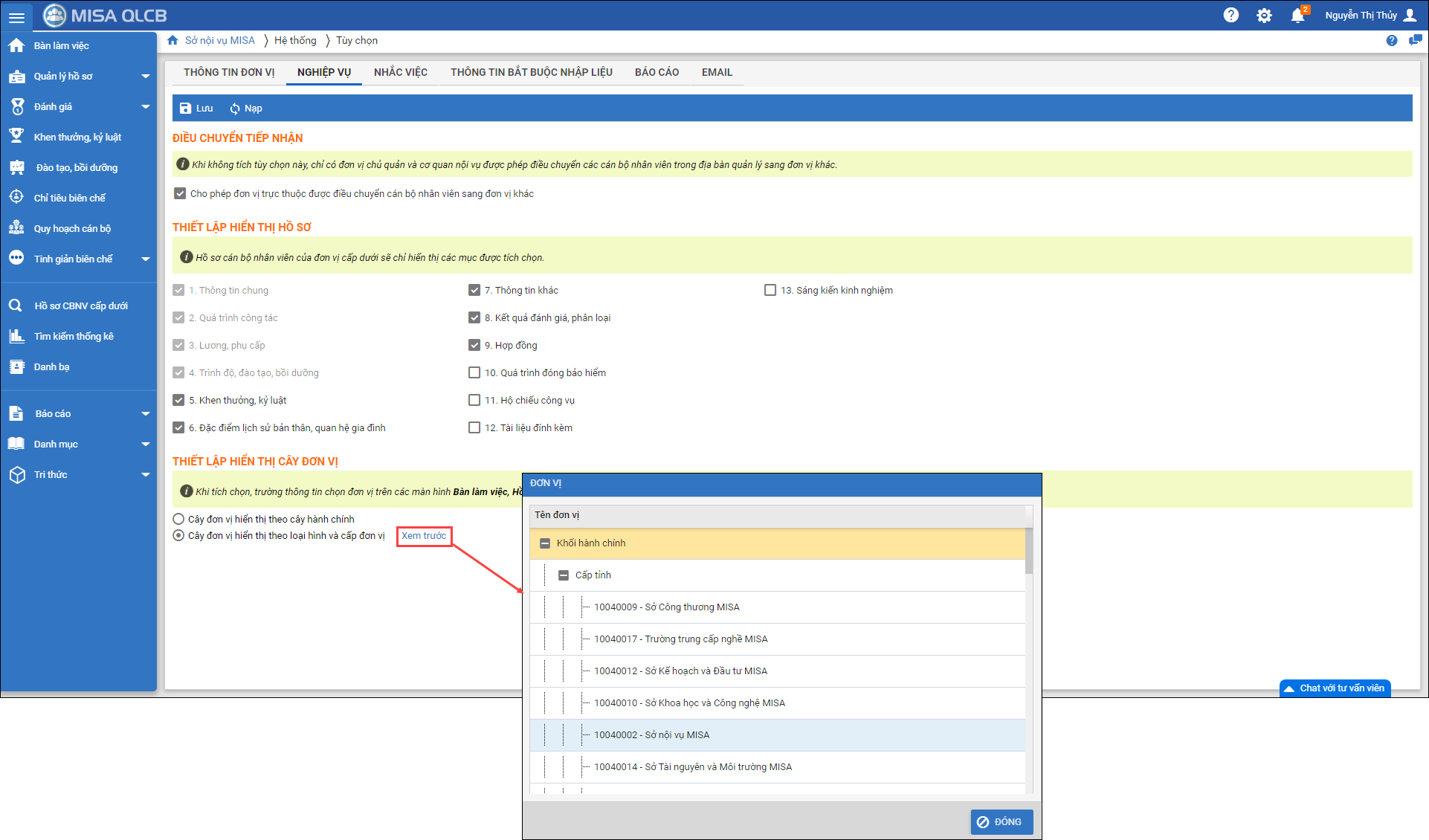The image size is (1429, 840).
Task: Click the Lưu save icon
Action: pos(186,109)
